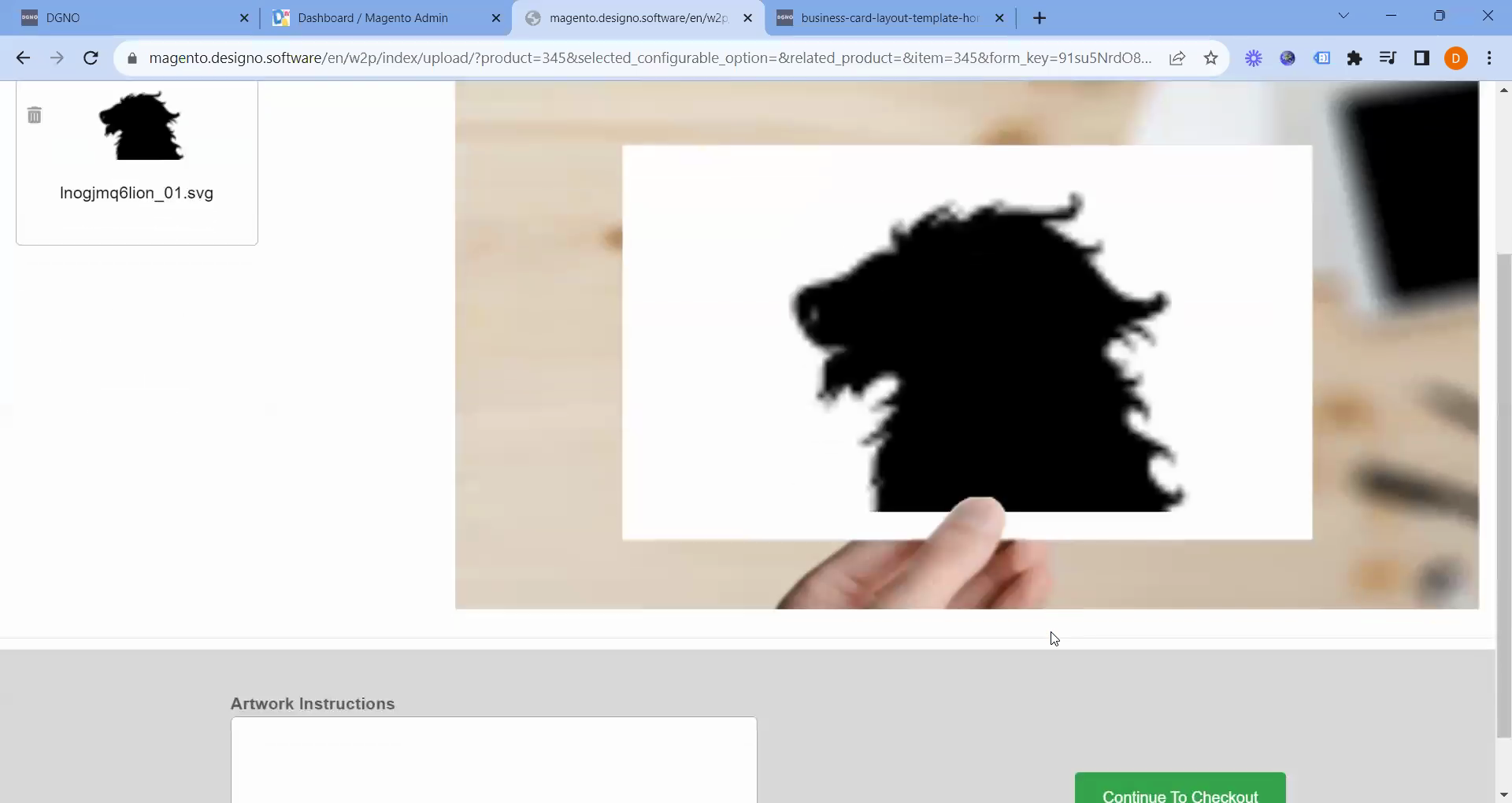Delete the uploaded lion SVG file
Image resolution: width=1512 pixels, height=803 pixels.
point(35,116)
